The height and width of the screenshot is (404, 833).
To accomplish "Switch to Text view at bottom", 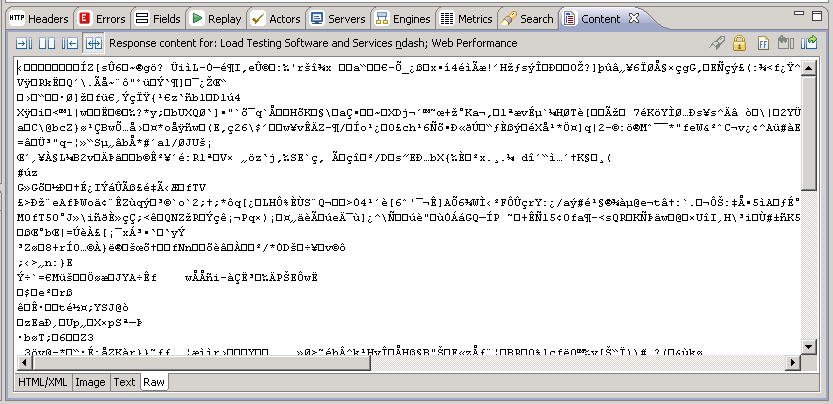I will coord(124,382).
